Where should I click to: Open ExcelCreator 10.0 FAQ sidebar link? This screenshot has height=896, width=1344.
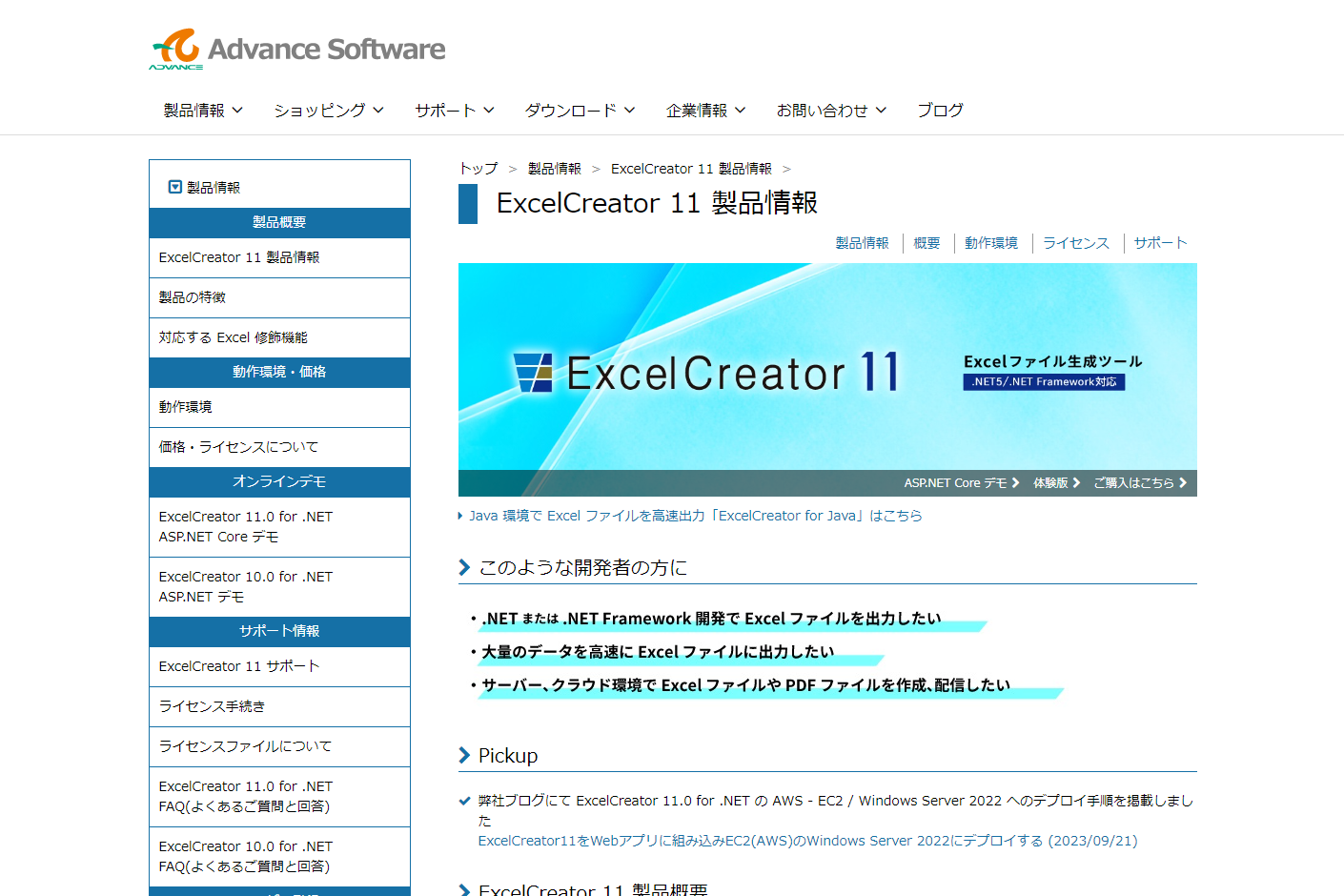pyautogui.click(x=279, y=856)
